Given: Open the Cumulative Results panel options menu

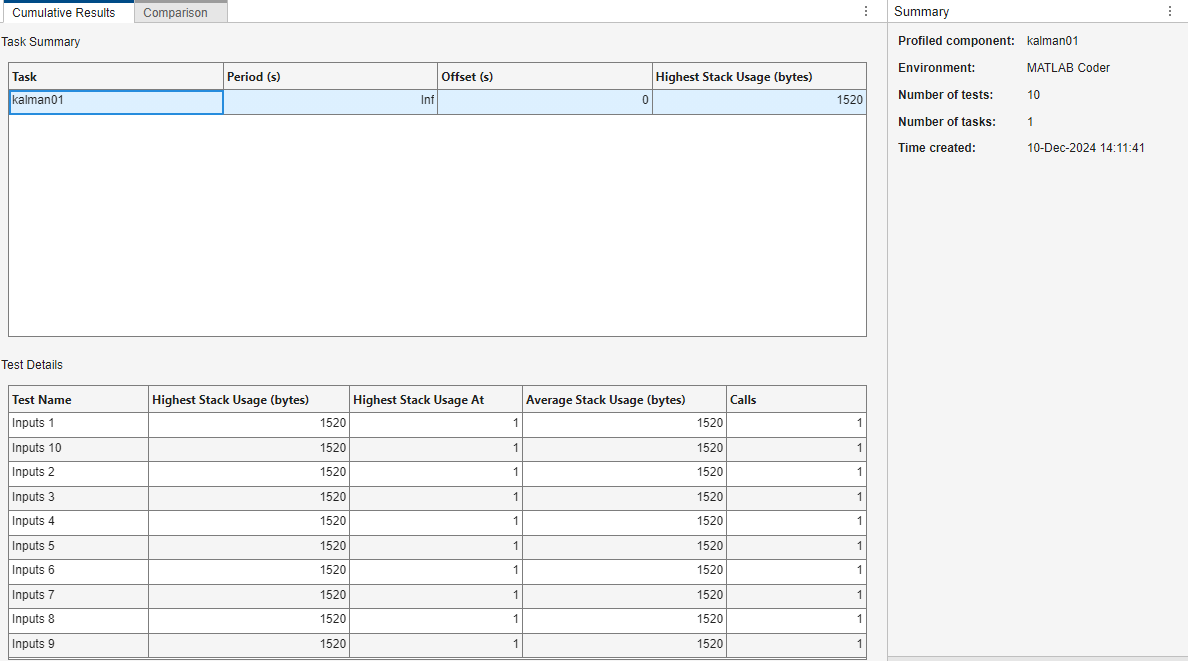Looking at the screenshot, I should click(x=866, y=11).
